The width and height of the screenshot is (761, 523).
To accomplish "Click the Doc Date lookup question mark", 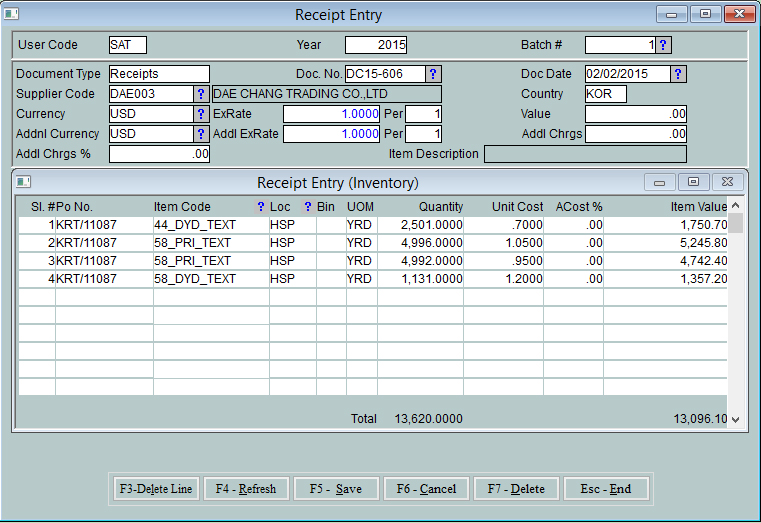I will point(678,74).
